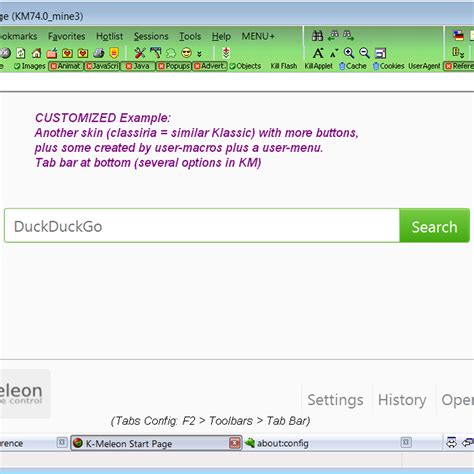This screenshot has width=474, height=474.
Task: Expand toolbar overflow chevron after smiley
Action: (199, 54)
